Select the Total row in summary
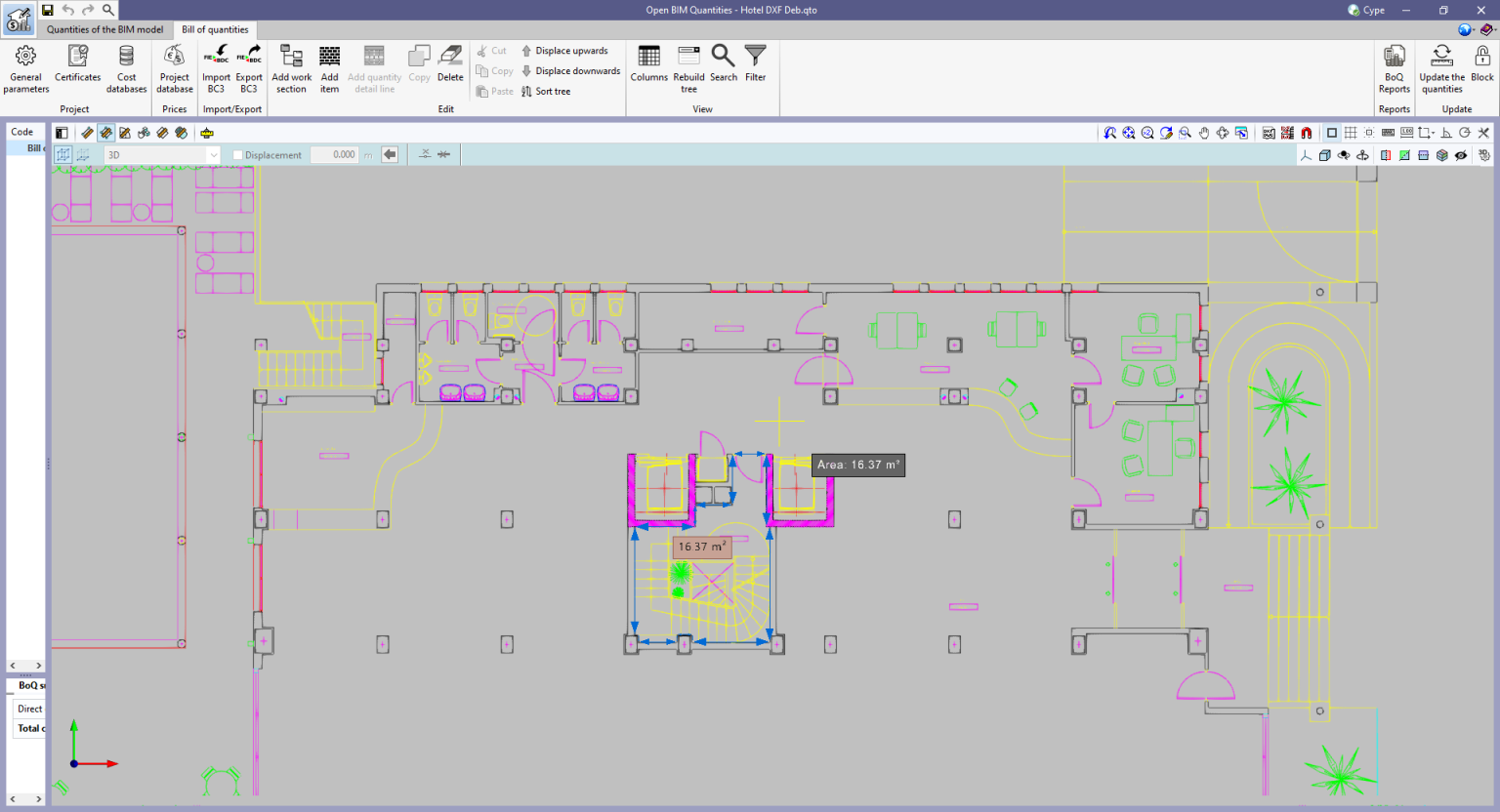The width and height of the screenshot is (1500, 812). (29, 728)
